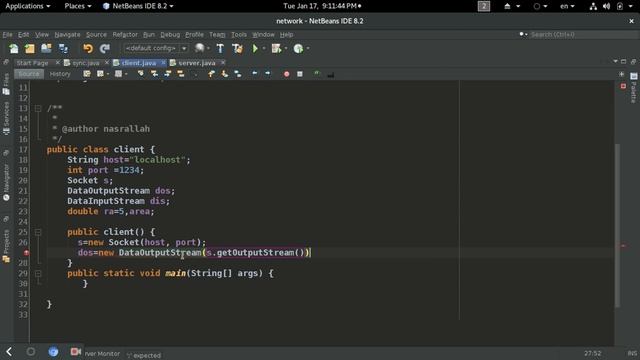
Task: Click the Build Project hammer icon
Action: [220, 49]
